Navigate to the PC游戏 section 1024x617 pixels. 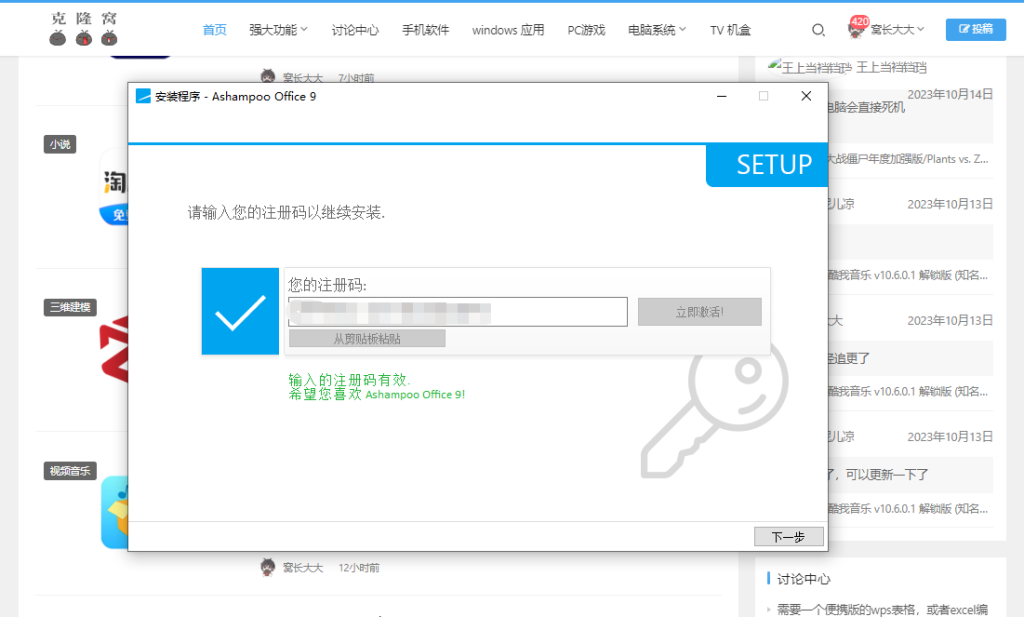coord(586,30)
